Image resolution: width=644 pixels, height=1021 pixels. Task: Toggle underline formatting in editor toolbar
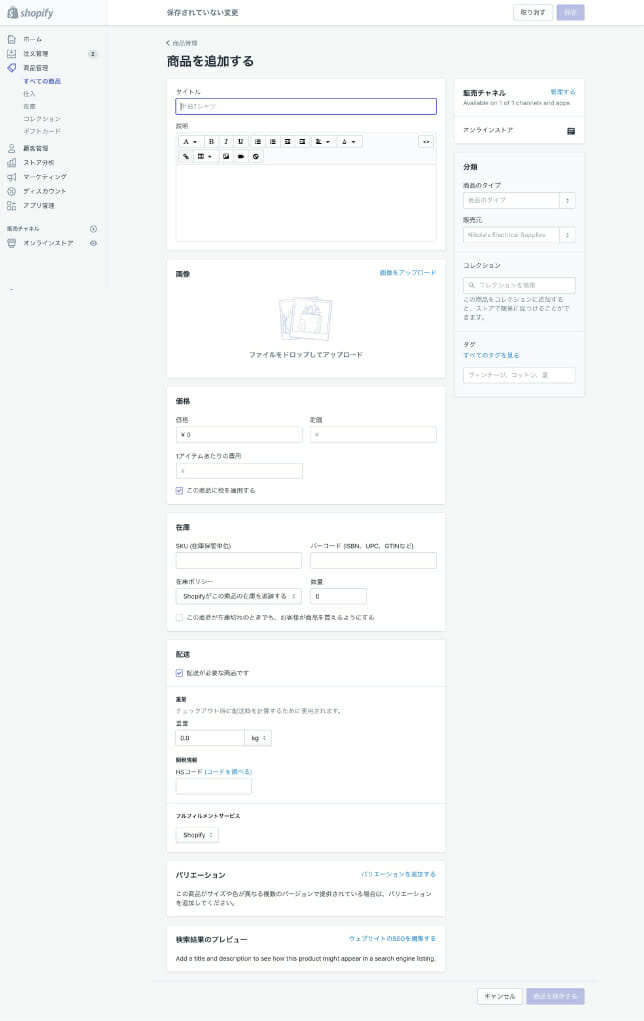241,141
